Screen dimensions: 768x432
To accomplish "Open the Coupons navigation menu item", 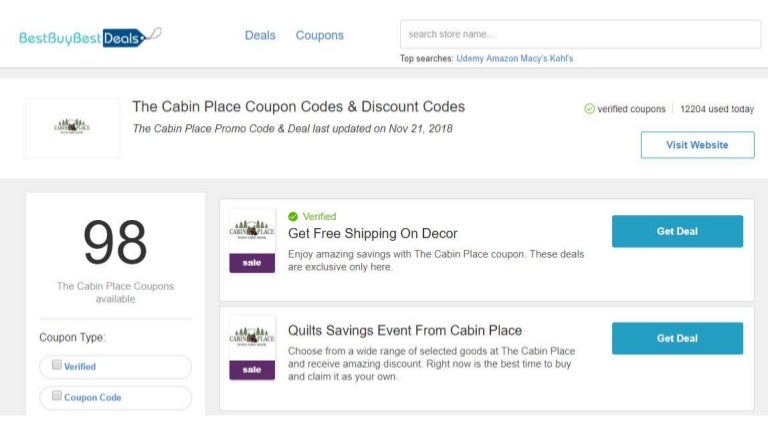I will pyautogui.click(x=319, y=35).
